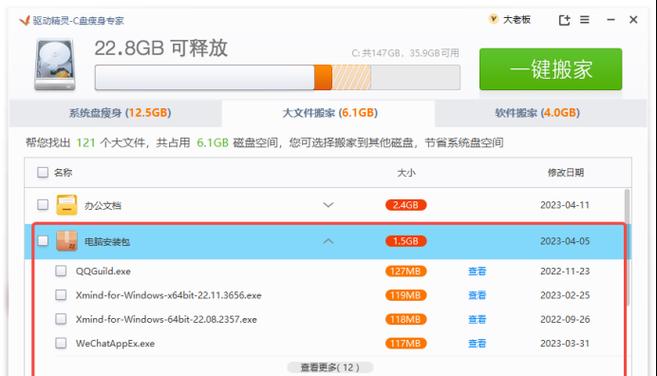Click the 大小 column header
This screenshot has width=657, height=376.
point(406,173)
